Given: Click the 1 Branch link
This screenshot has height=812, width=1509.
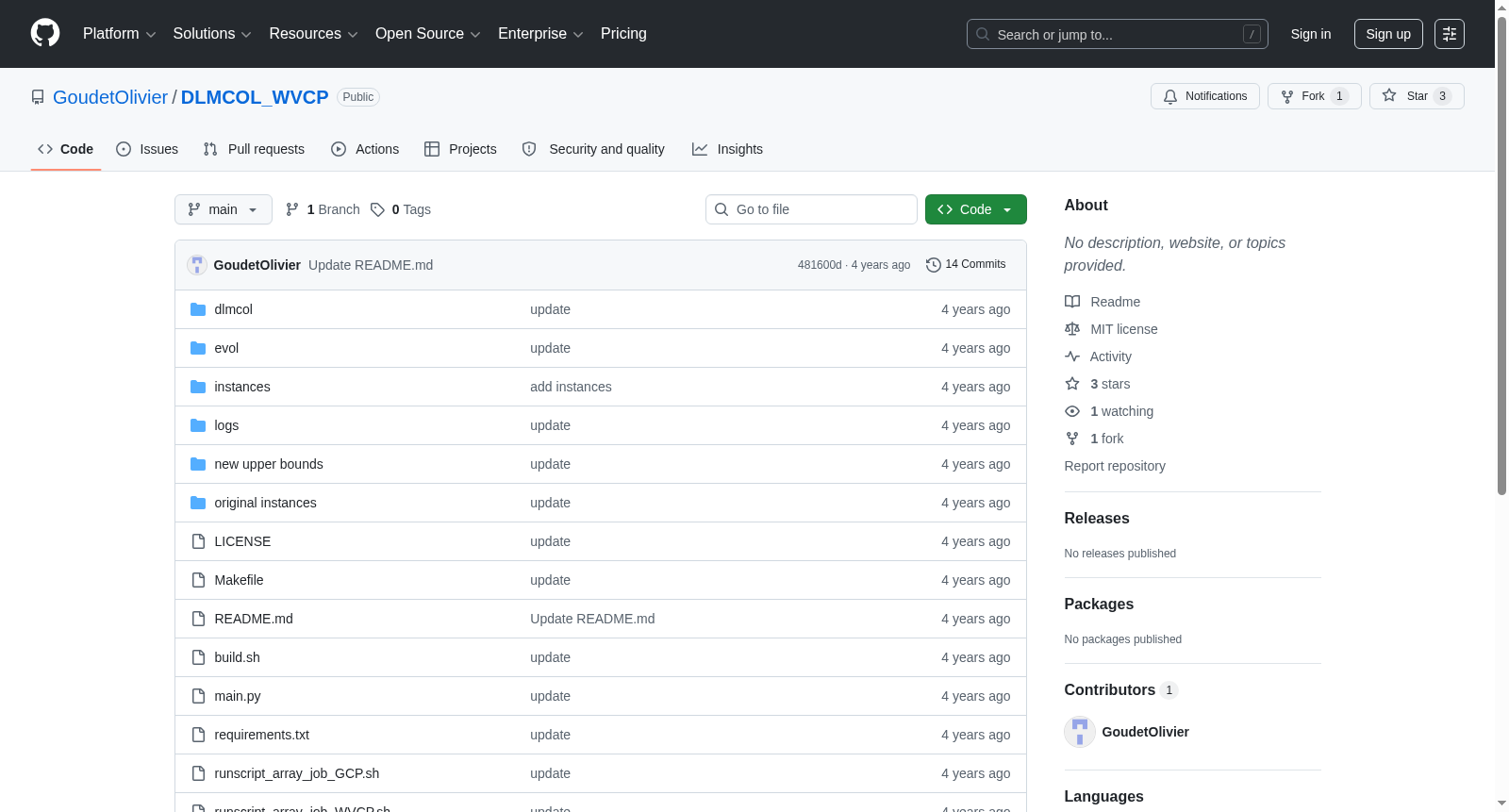Looking at the screenshot, I should [x=323, y=209].
